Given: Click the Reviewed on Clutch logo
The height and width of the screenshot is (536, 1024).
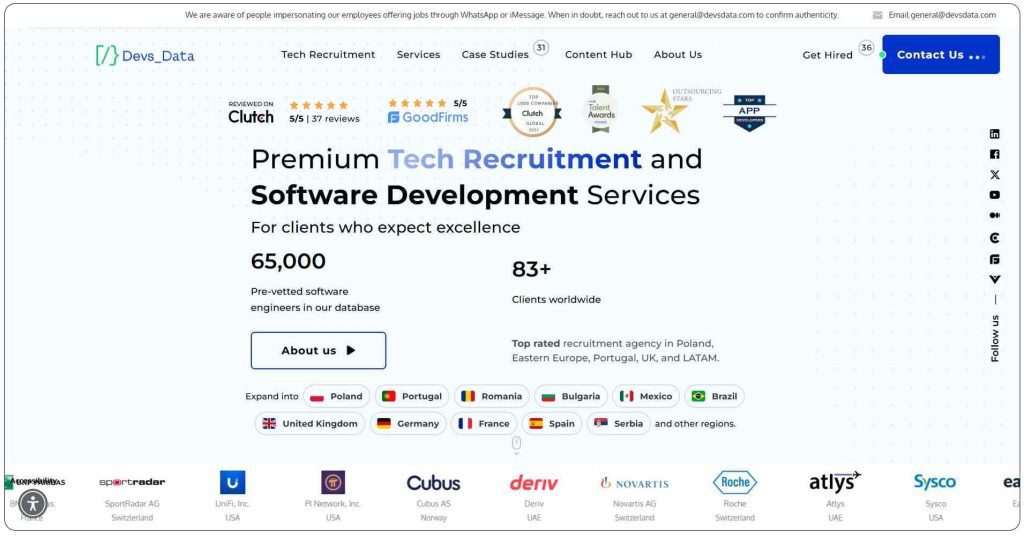Looking at the screenshot, I should click(251, 112).
